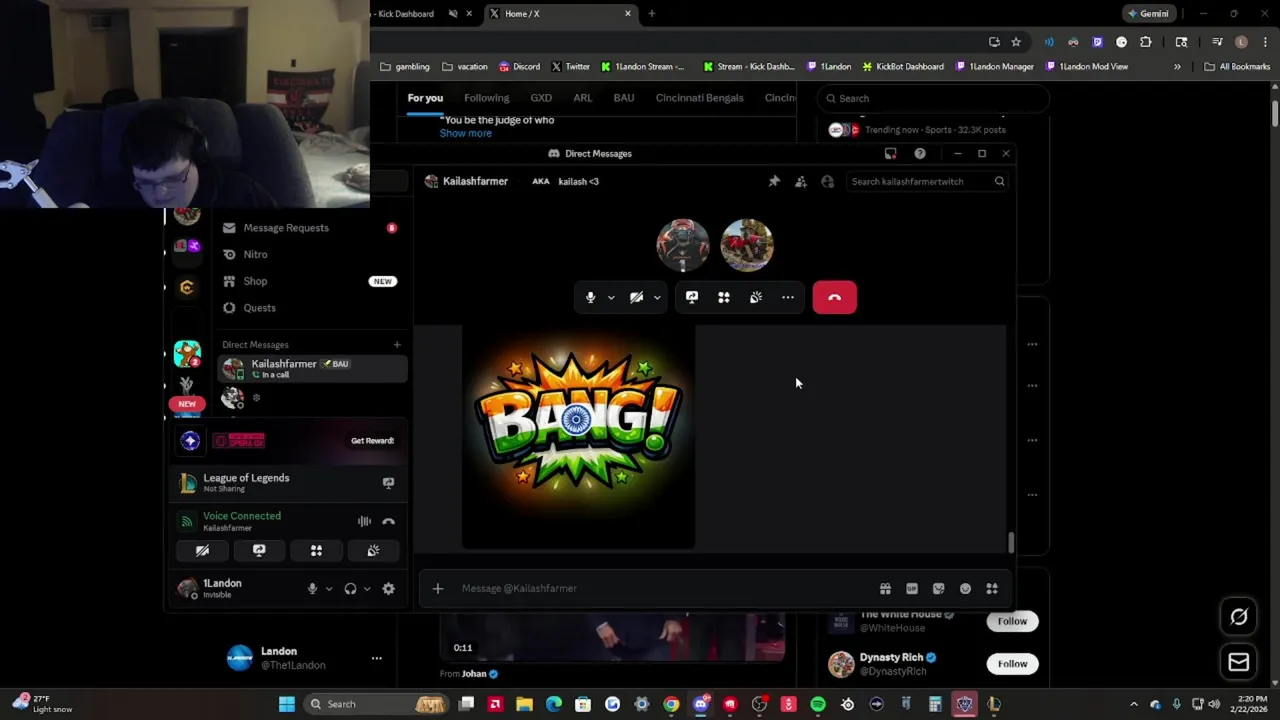This screenshot has width=1280, height=720.
Task: Open KickBot Dashboard bookmark
Action: pyautogui.click(x=903, y=67)
